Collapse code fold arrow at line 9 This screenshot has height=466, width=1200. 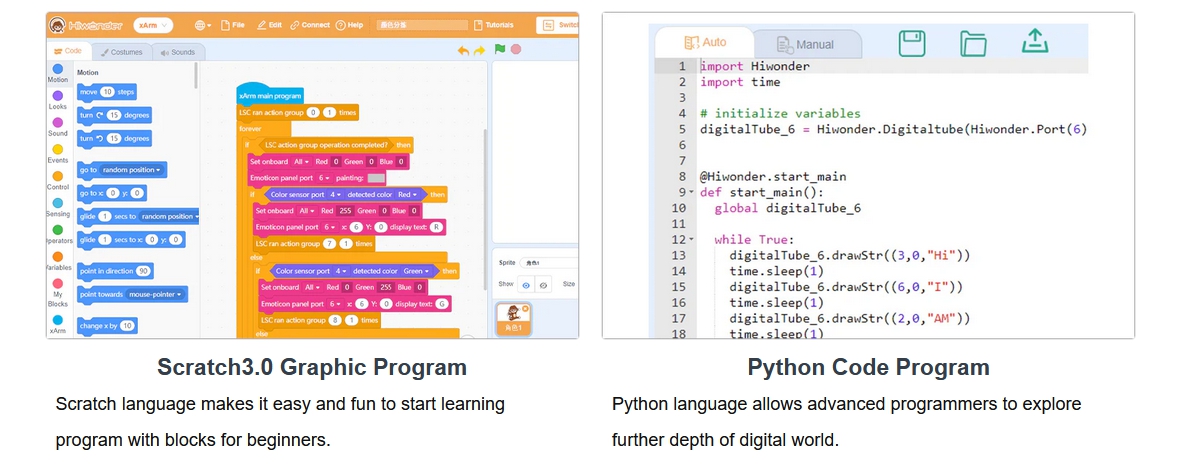pos(690,191)
